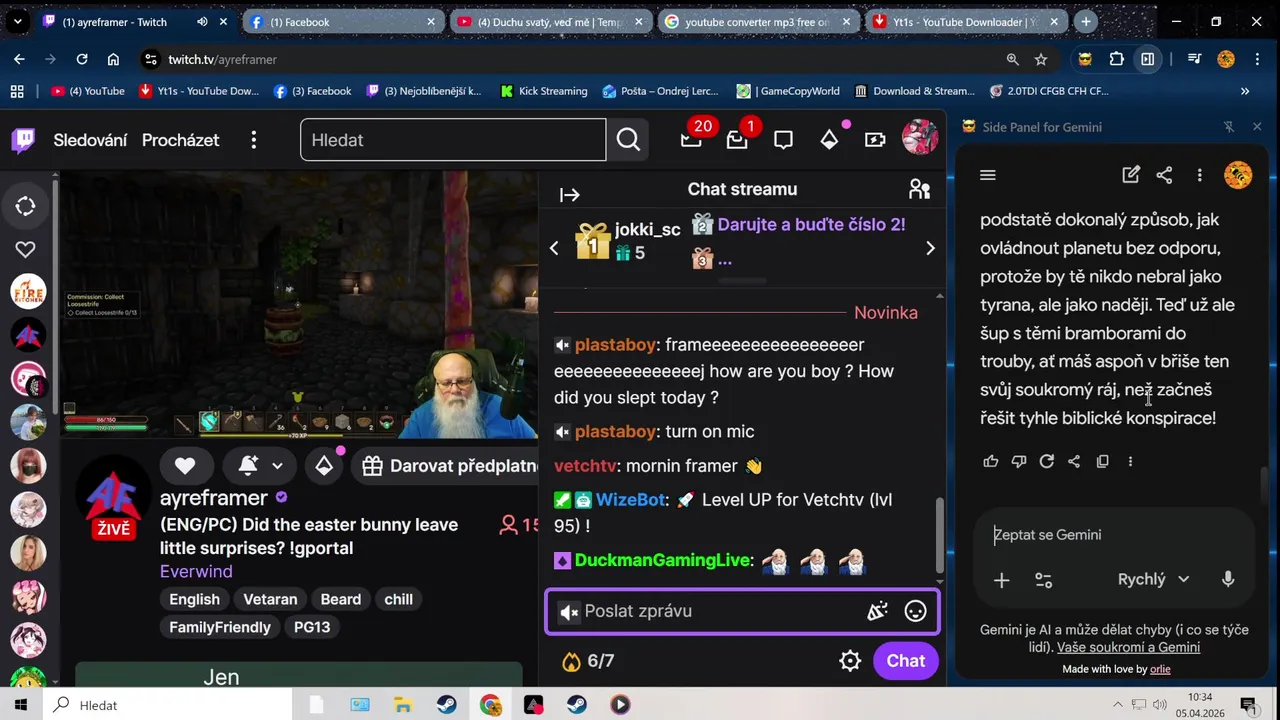
Task: Pin the Gemini side panel
Action: (1229, 127)
